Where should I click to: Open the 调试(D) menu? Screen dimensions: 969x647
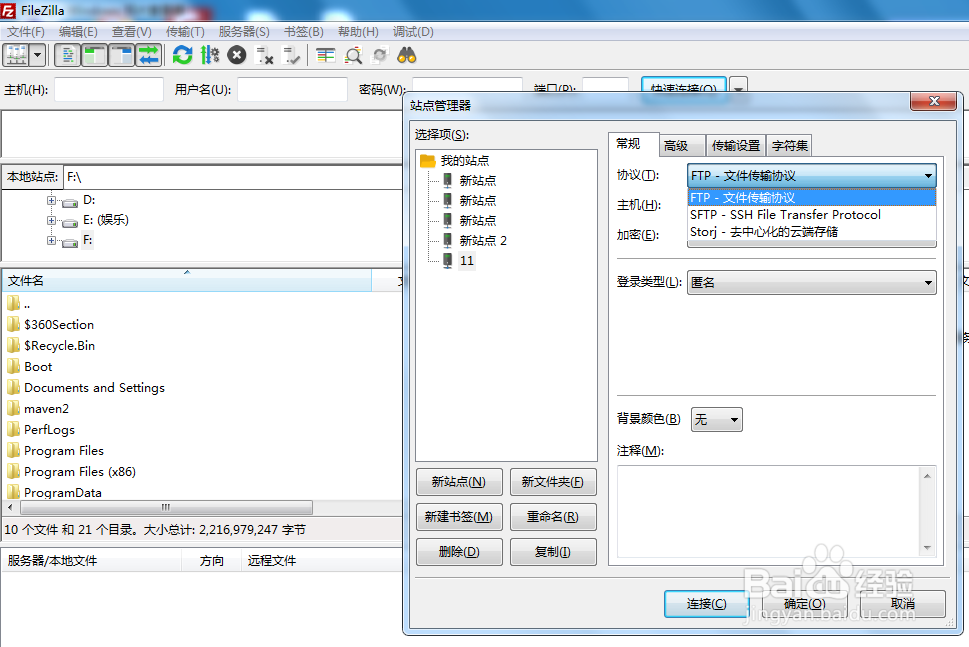tap(413, 32)
